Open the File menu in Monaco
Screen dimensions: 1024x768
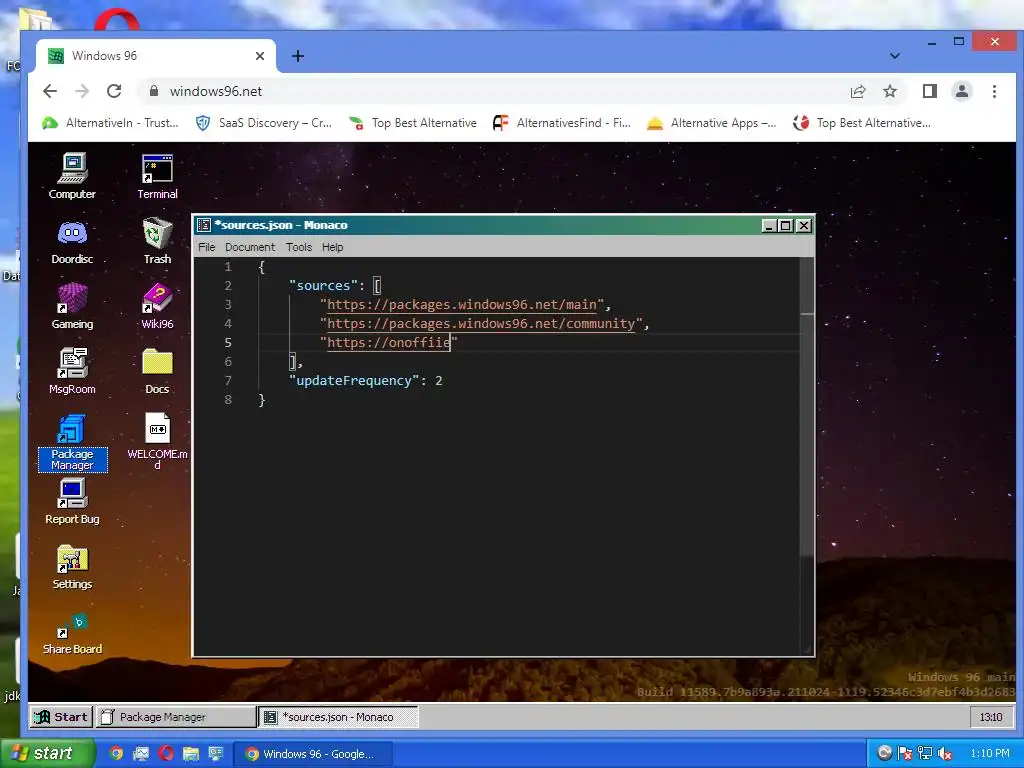click(206, 247)
